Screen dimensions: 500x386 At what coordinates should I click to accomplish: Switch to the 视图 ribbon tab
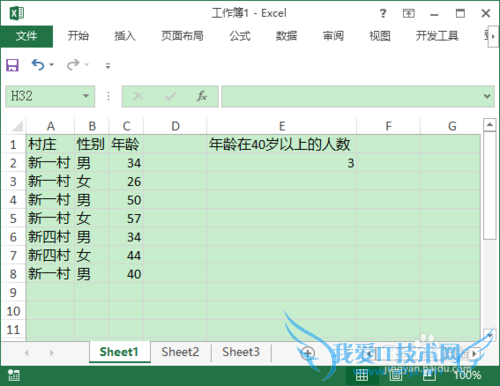[x=380, y=36]
